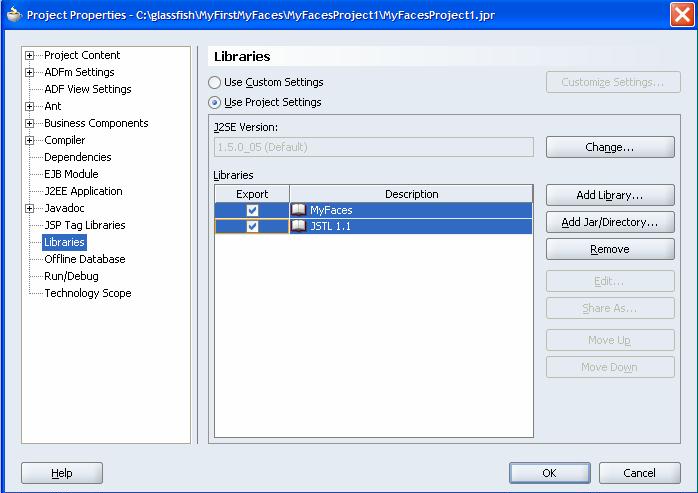Open the ADF View Settings page
Viewport: 698px width, 493px height.
pyautogui.click(x=88, y=89)
